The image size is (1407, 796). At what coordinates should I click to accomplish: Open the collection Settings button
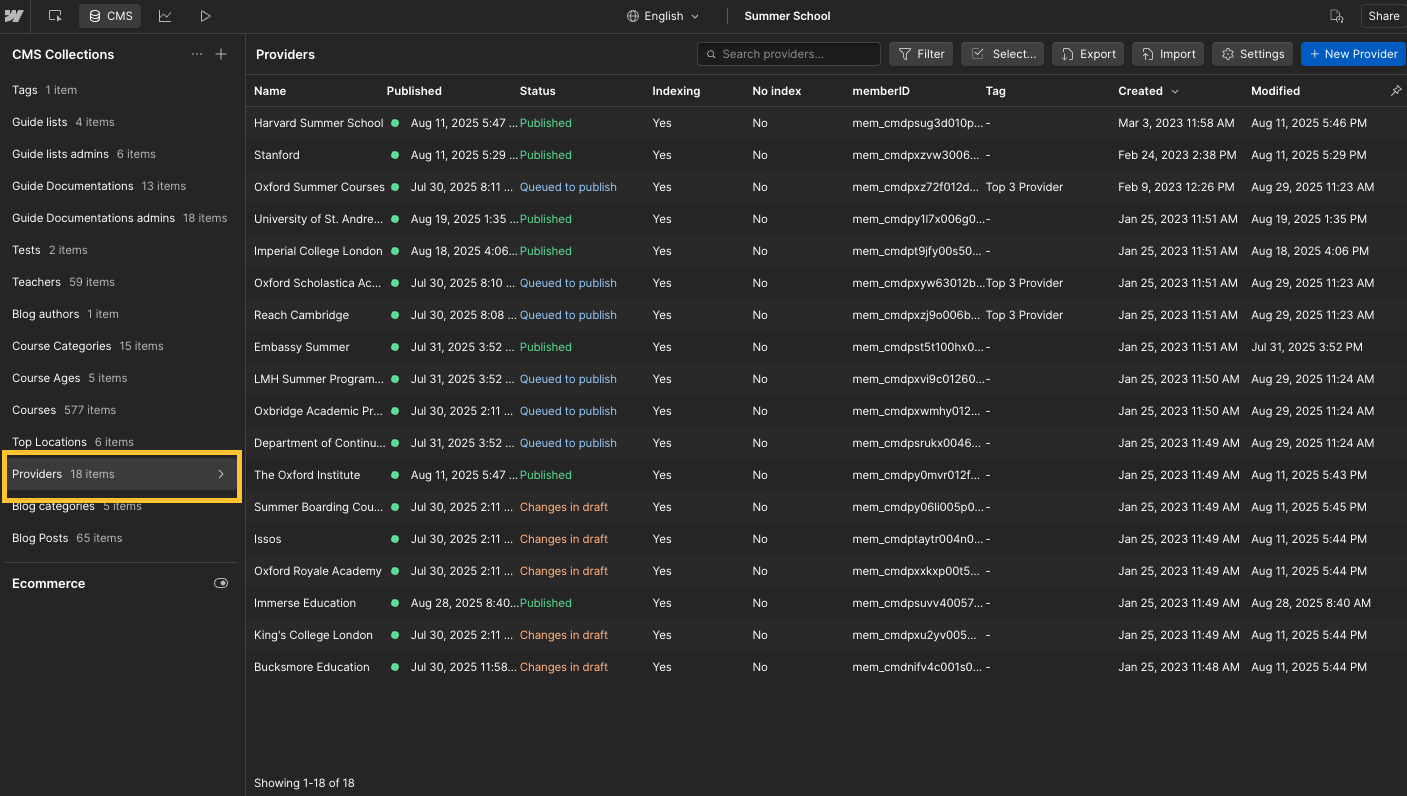tap(1252, 54)
